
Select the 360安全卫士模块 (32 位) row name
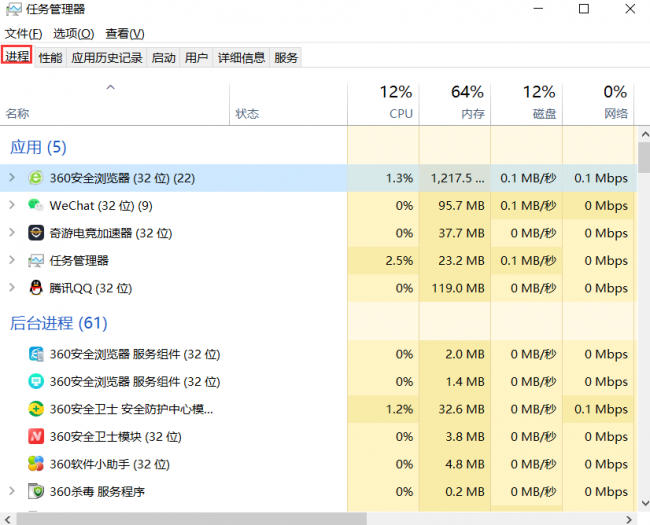(116, 437)
